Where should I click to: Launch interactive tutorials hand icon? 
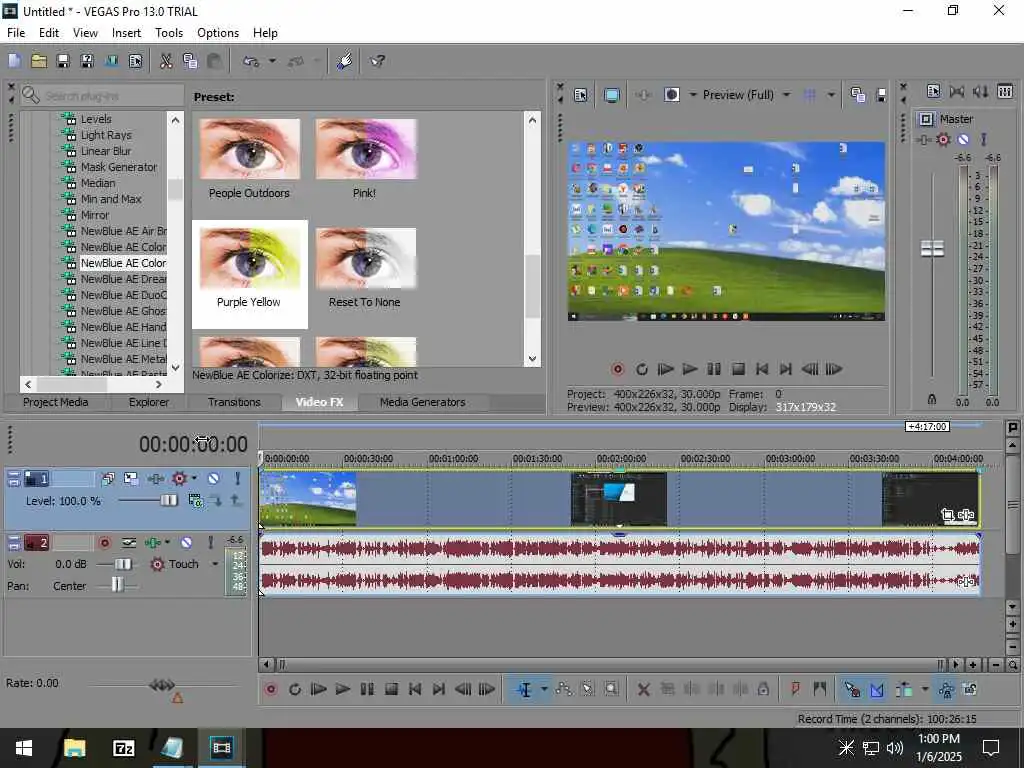coord(345,61)
